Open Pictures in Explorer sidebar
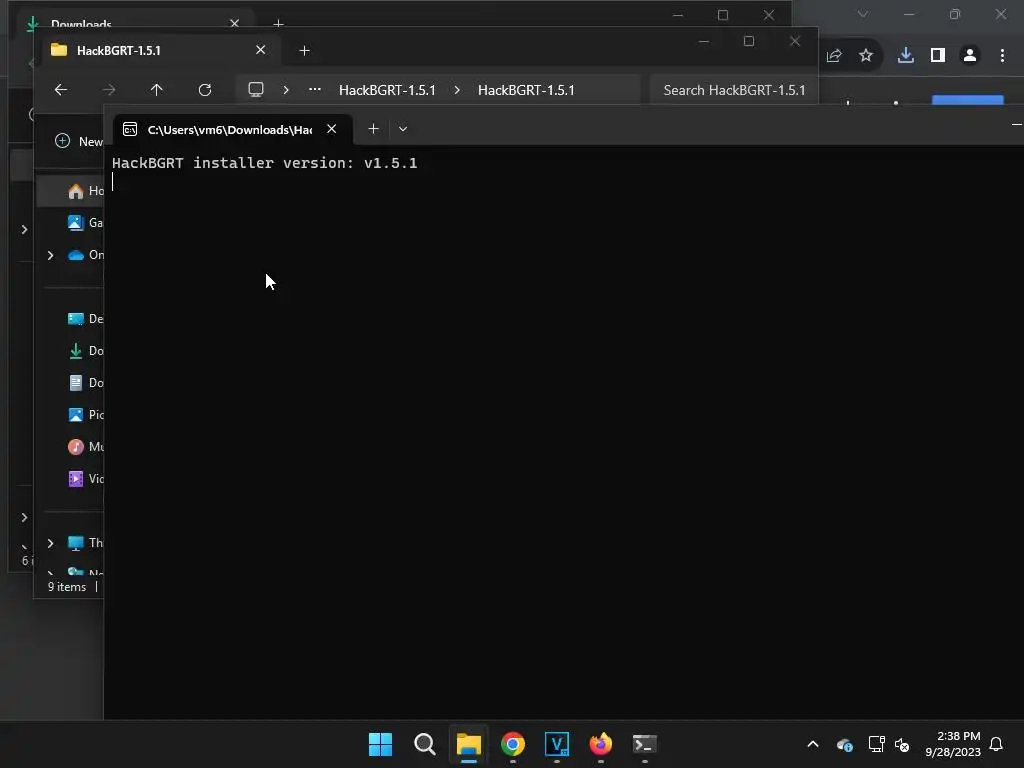This screenshot has width=1024, height=768. click(x=85, y=415)
